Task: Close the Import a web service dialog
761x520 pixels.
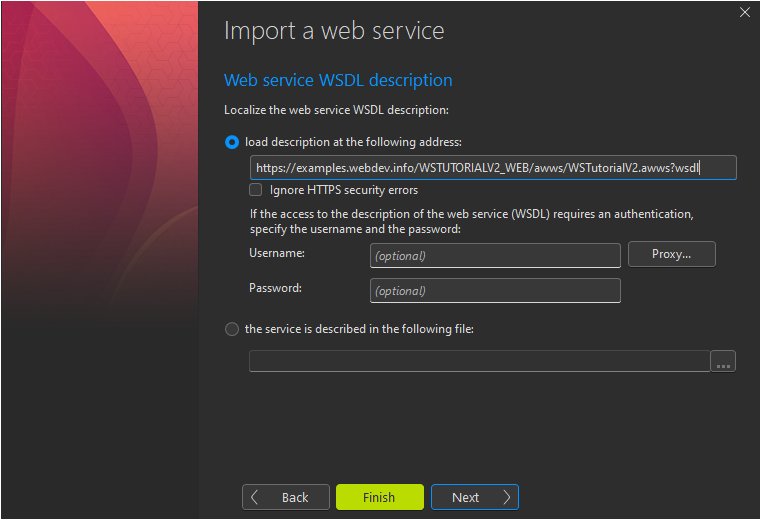Action: [744, 13]
